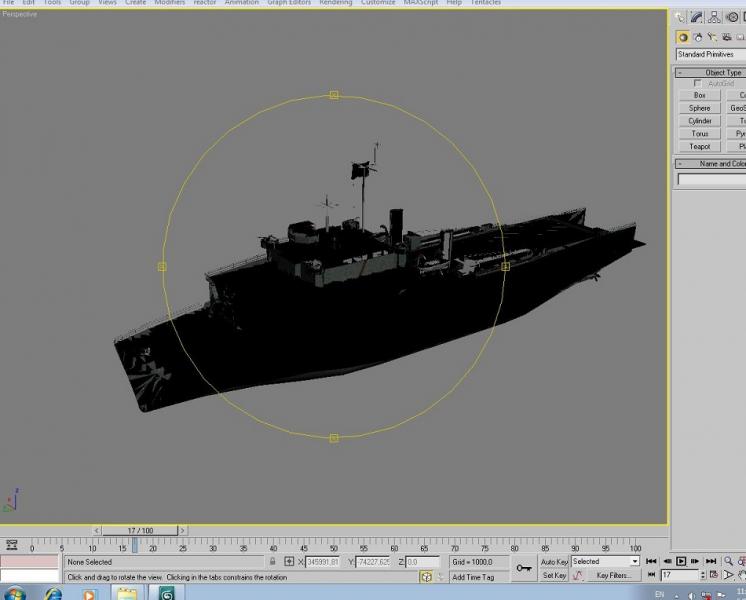Open the Standard Primitives category dropdown
746x600 pixels.
[711, 55]
